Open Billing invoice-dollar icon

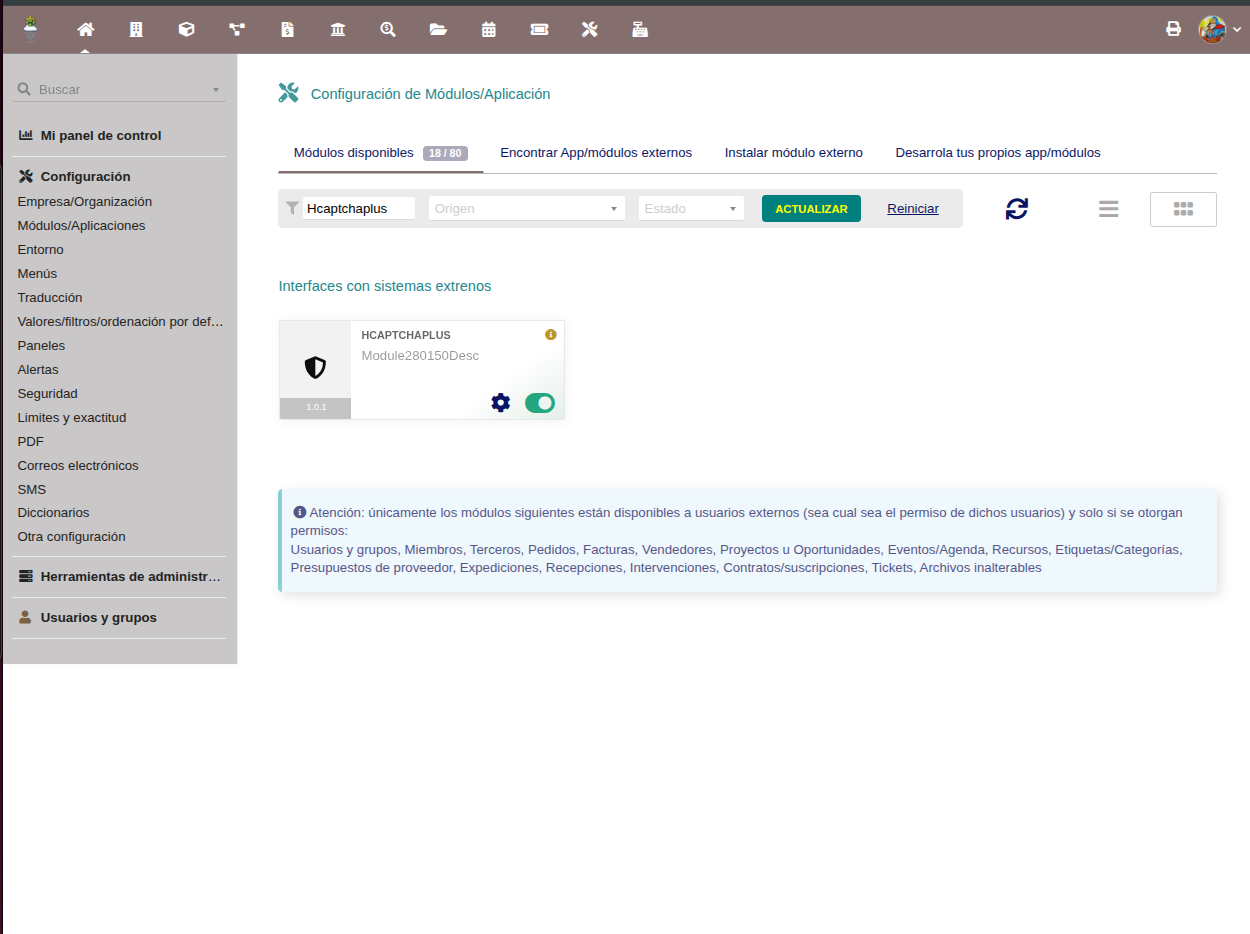(287, 29)
